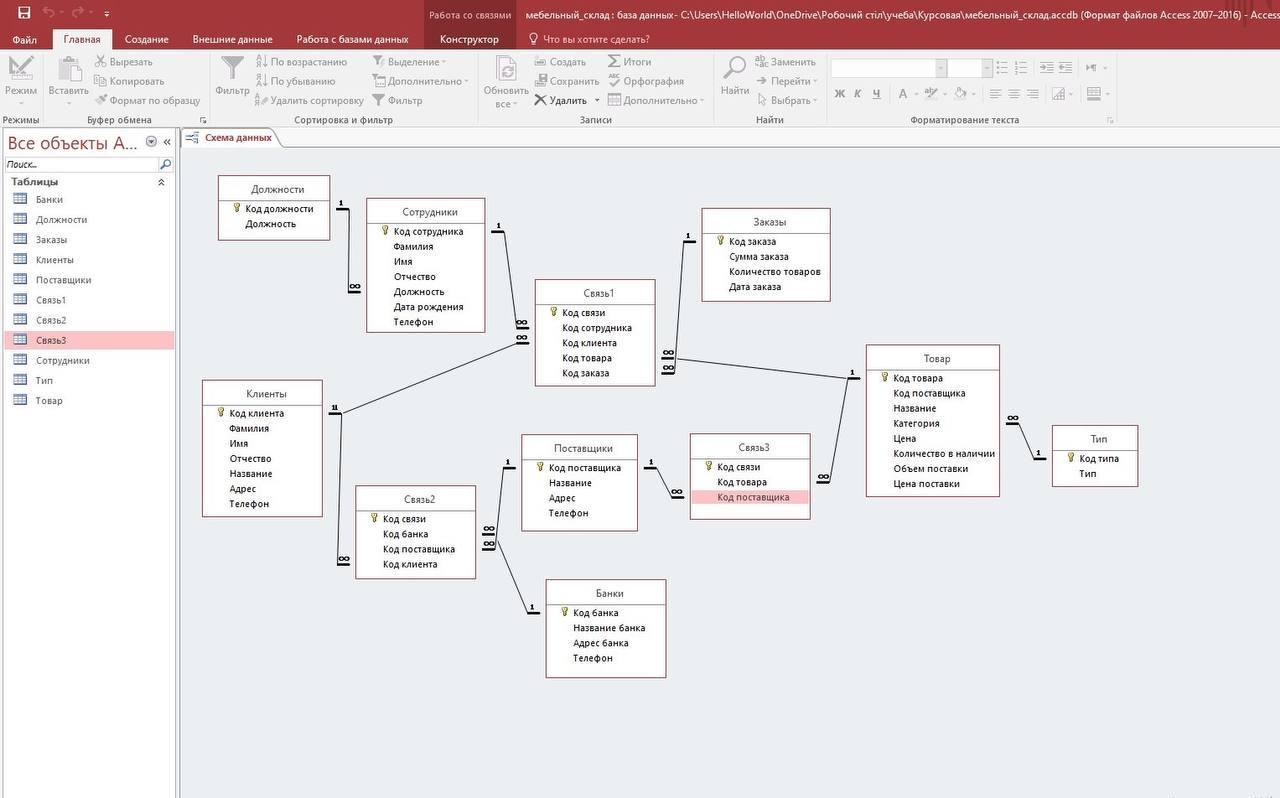Open the Буфер обмена dialog launcher
Screen dimensions: 1280x798
pyautogui.click(x=204, y=120)
